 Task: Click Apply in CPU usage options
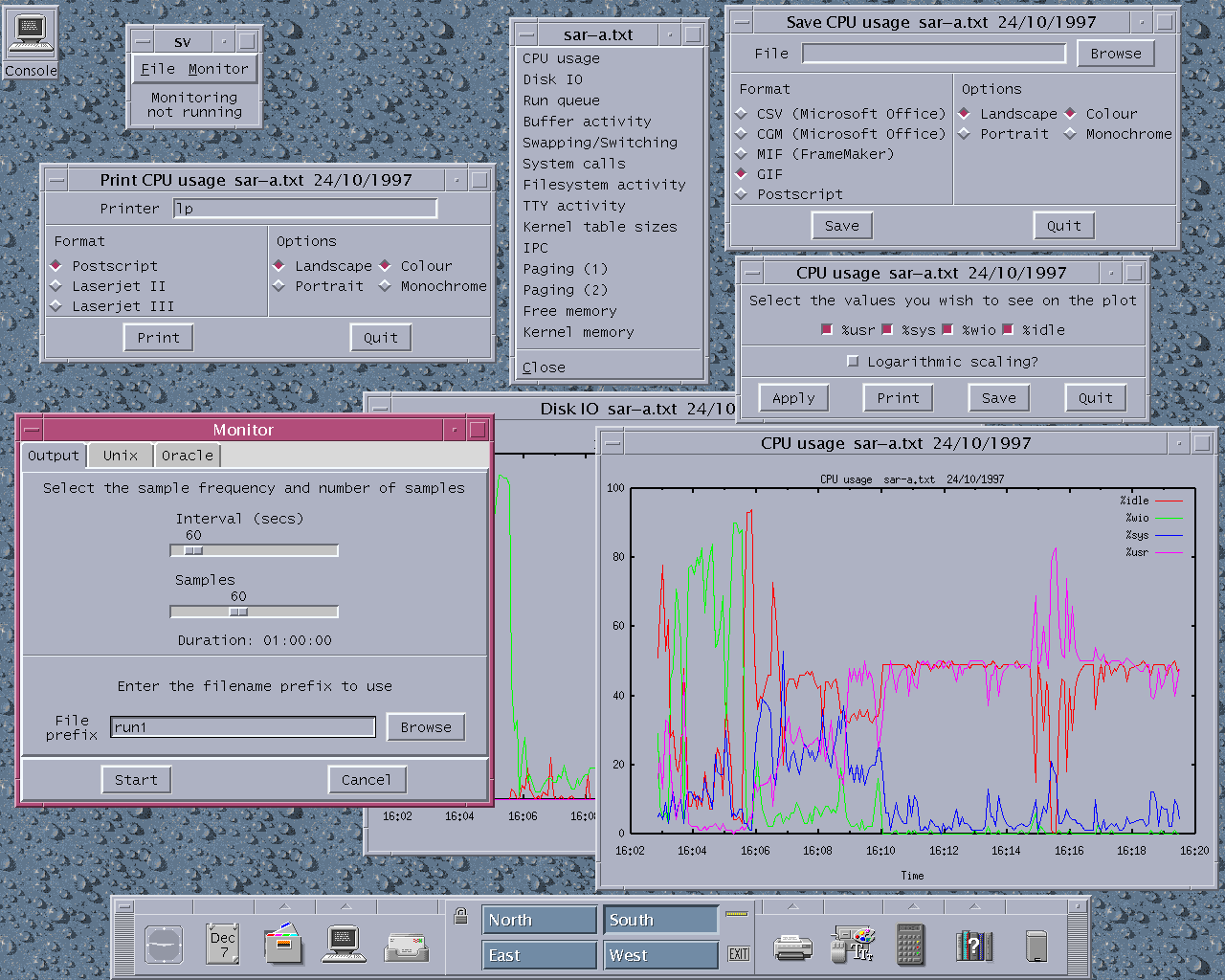[x=793, y=398]
